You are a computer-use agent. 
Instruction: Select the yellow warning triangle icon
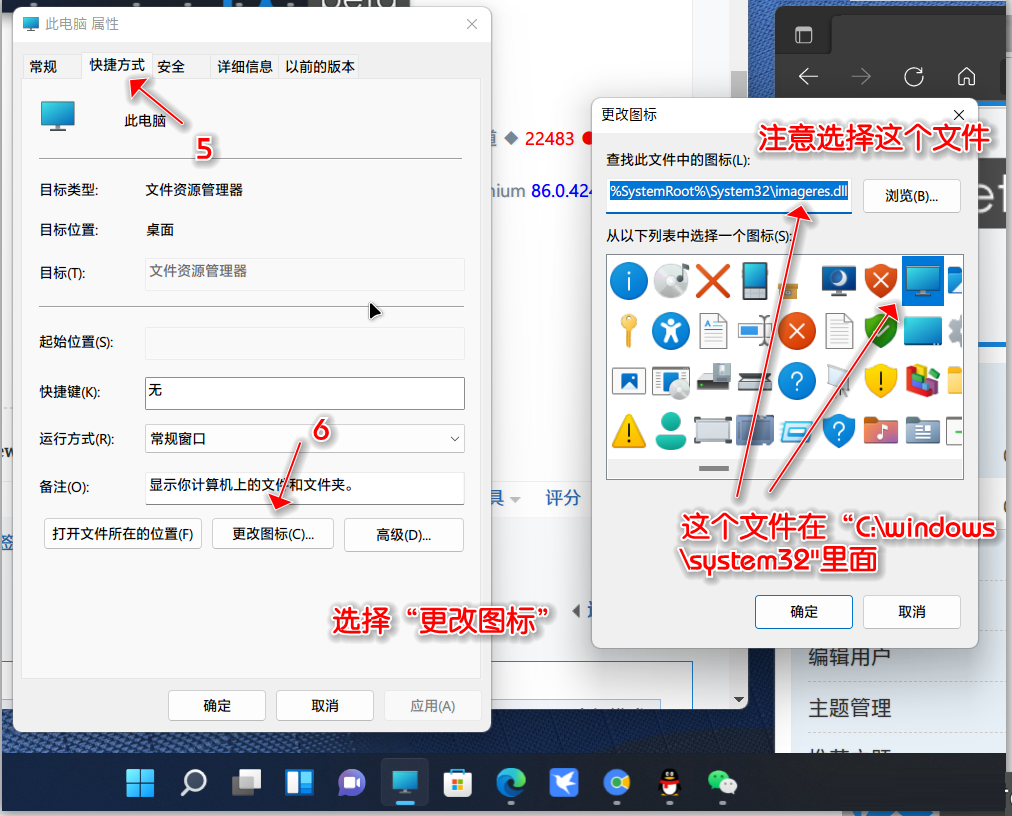[x=629, y=431]
